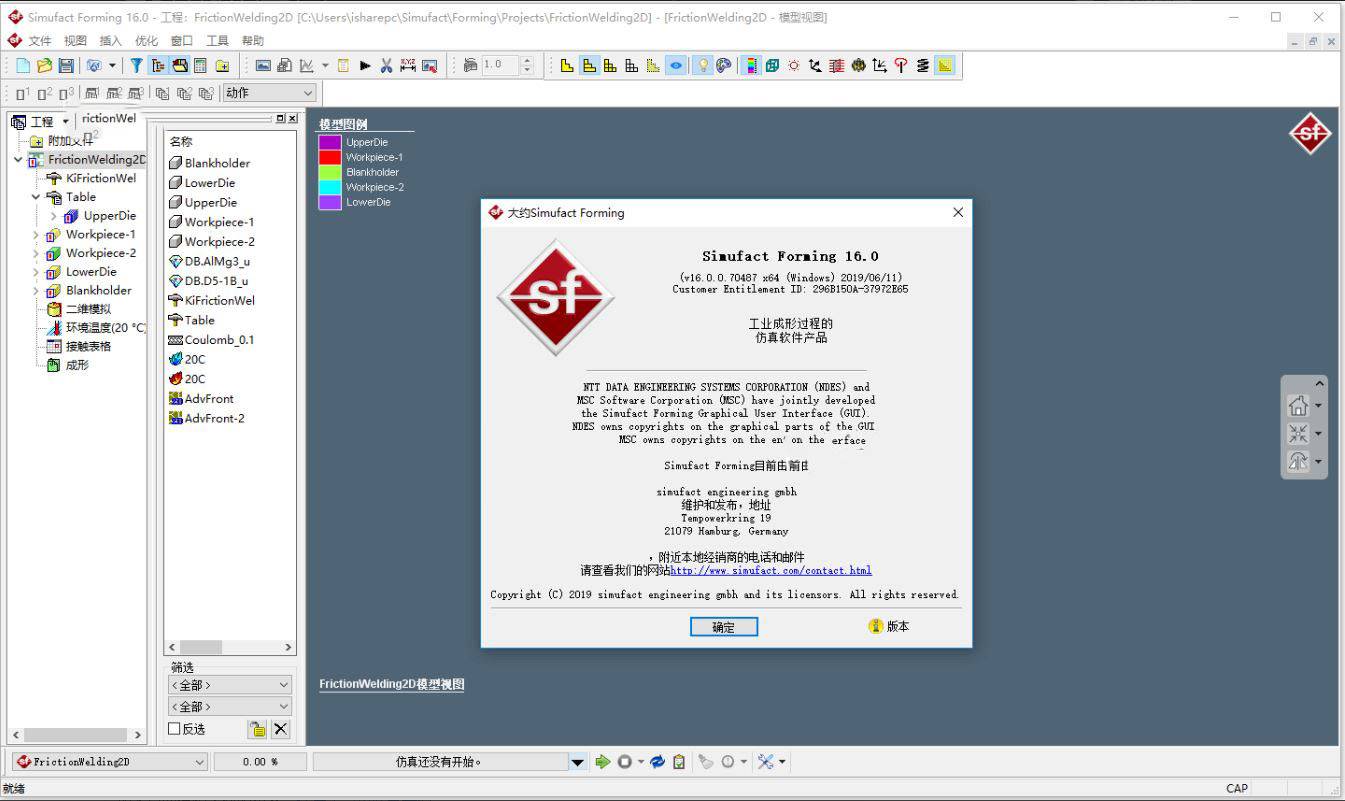The width and height of the screenshot is (1345, 801).
Task: Collapse the Table tree node
Action: 36,197
